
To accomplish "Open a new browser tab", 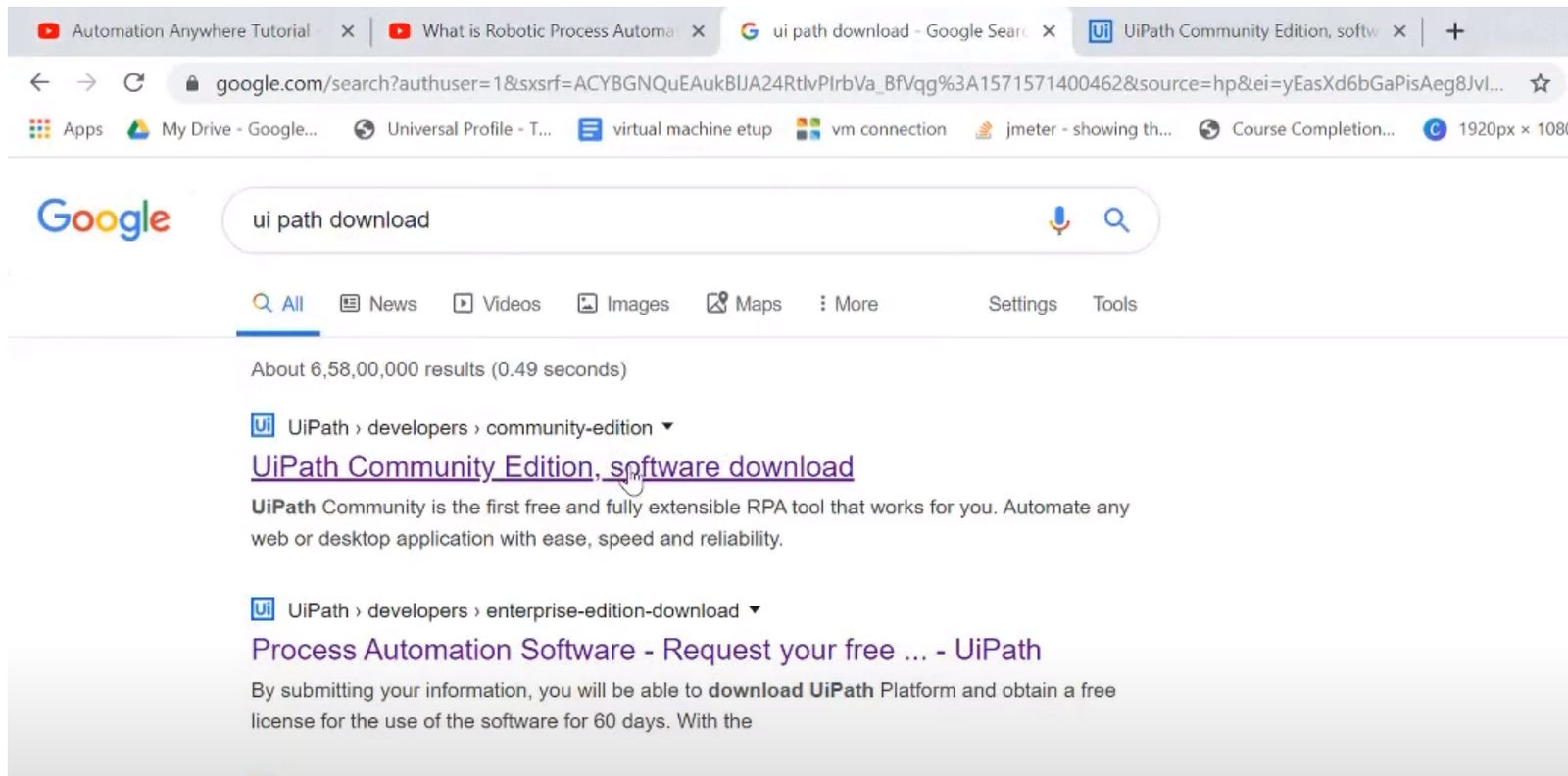I will (x=1455, y=31).
